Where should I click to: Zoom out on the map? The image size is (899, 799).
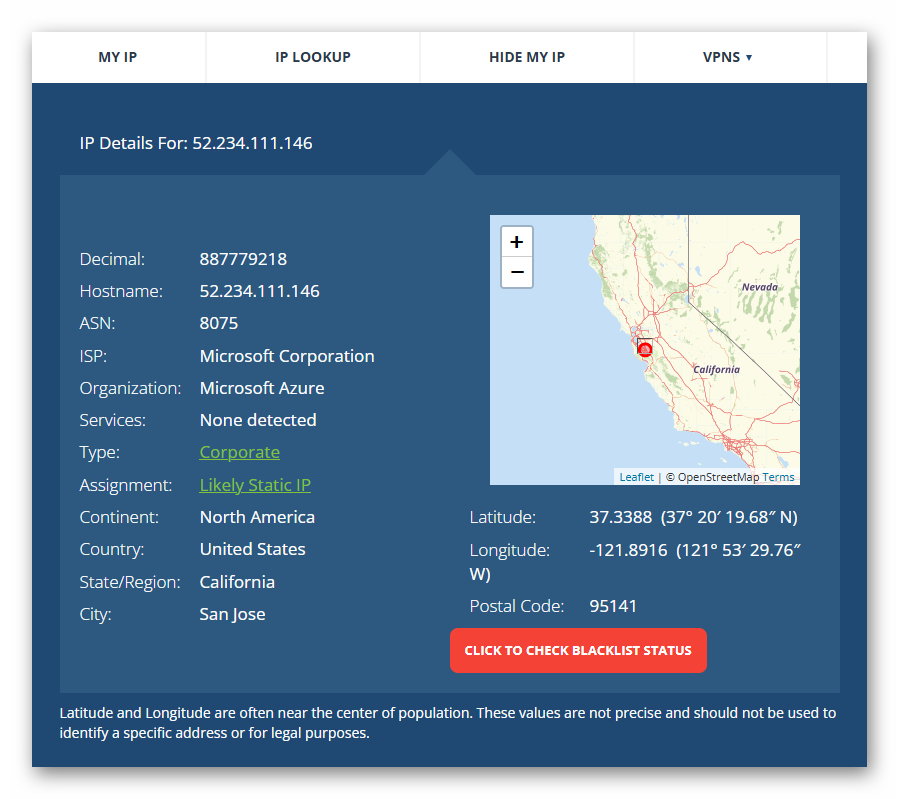coord(516,272)
